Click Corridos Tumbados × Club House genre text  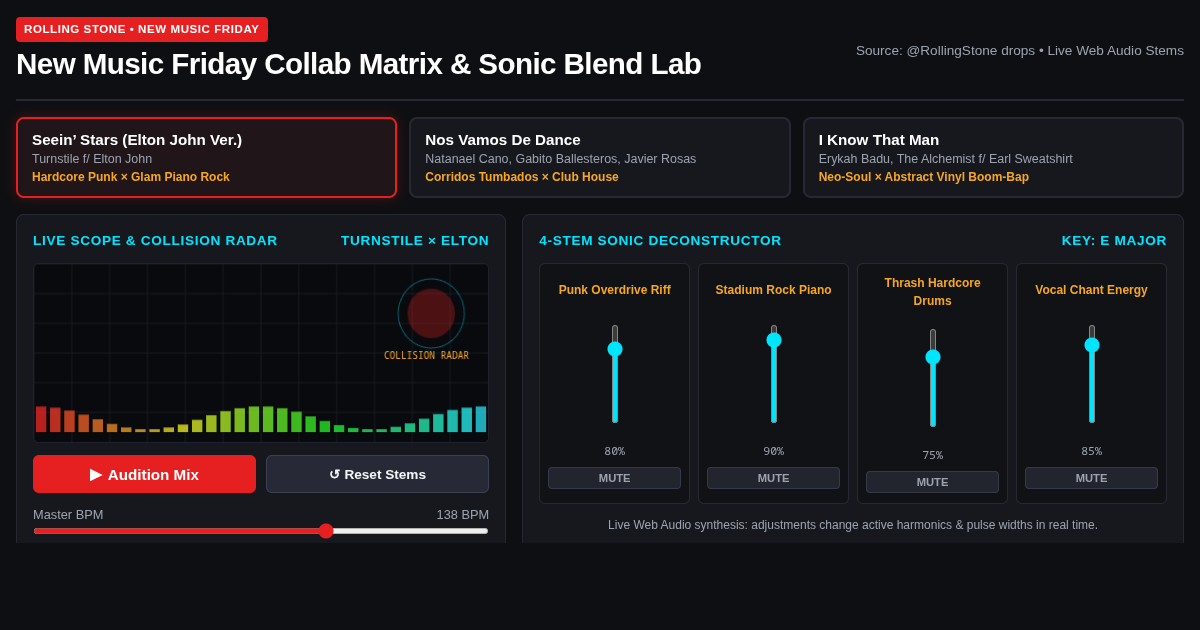coord(522,177)
